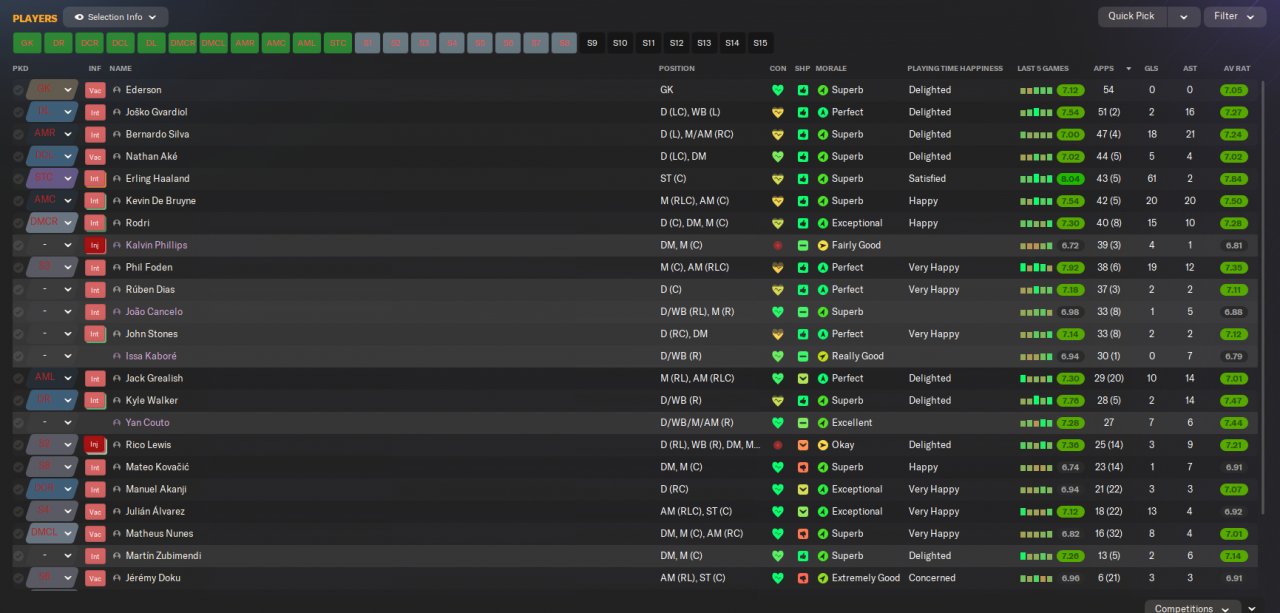Select the STC position chip
The image size is (1280, 613).
337,43
